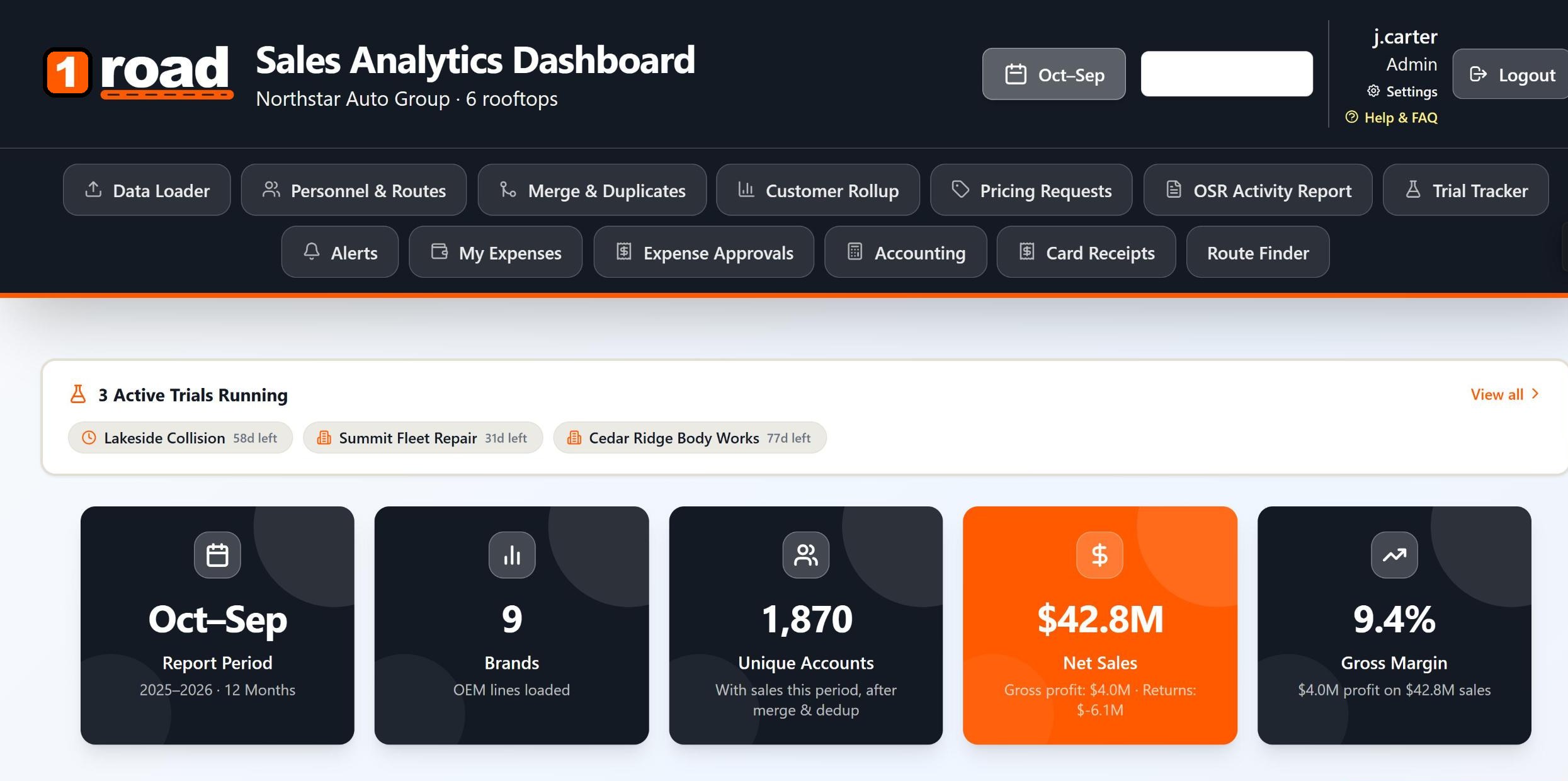Click the Sales Analytics Dashboard title

pyautogui.click(x=475, y=60)
